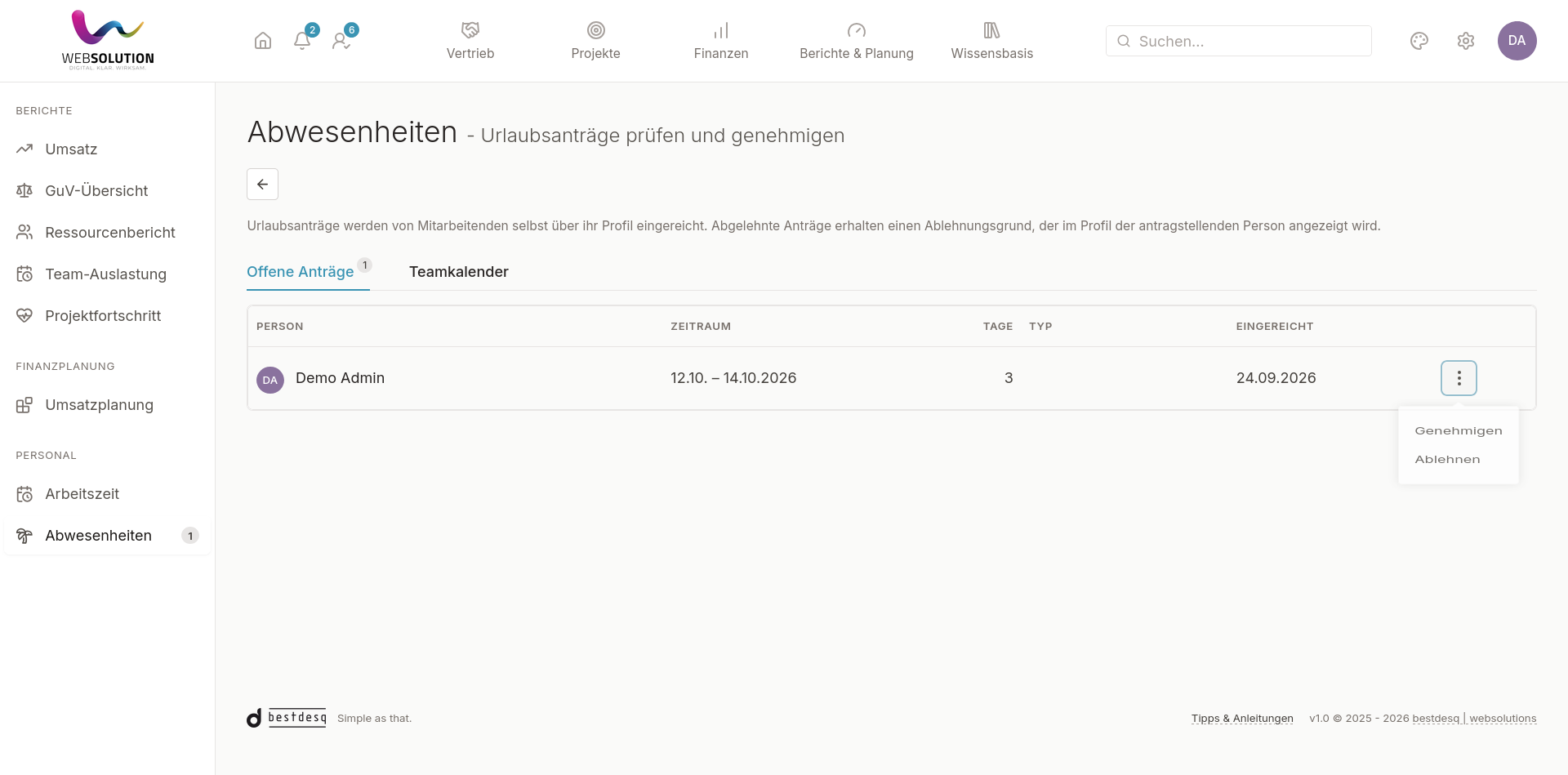Open the Wissensbasis menu

pyautogui.click(x=992, y=41)
